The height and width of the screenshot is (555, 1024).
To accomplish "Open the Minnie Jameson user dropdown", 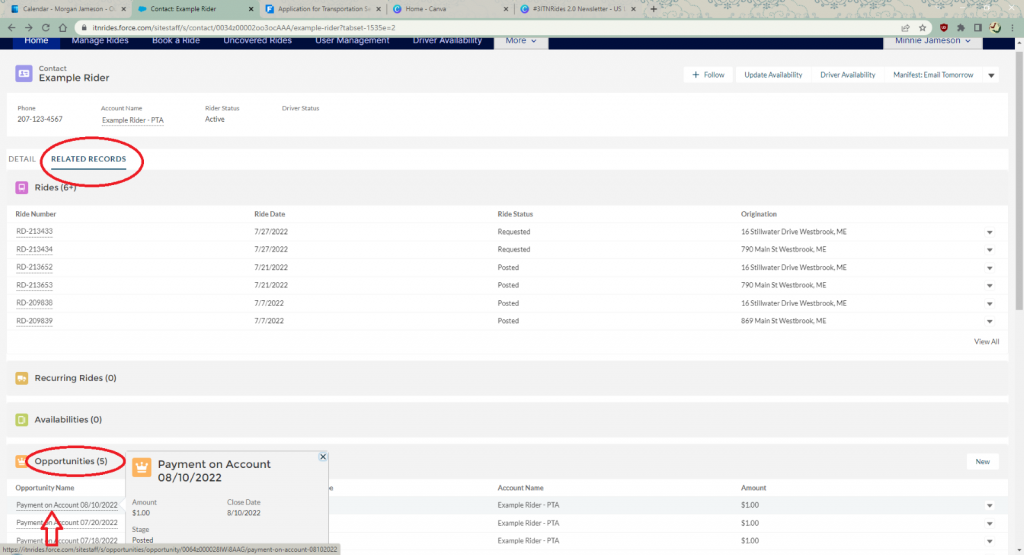I will [932, 41].
